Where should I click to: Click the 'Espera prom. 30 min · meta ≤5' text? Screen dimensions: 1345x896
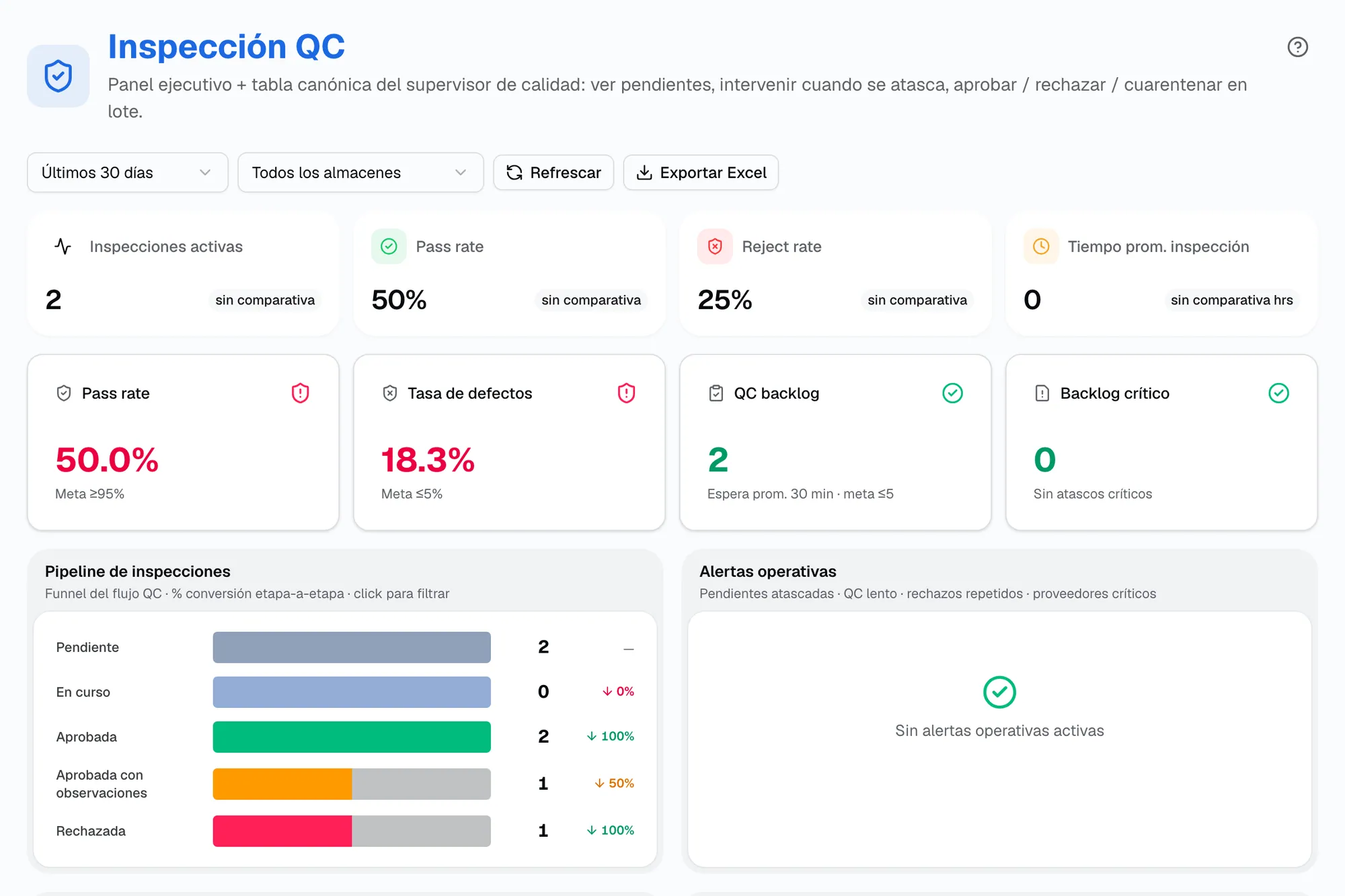(800, 494)
